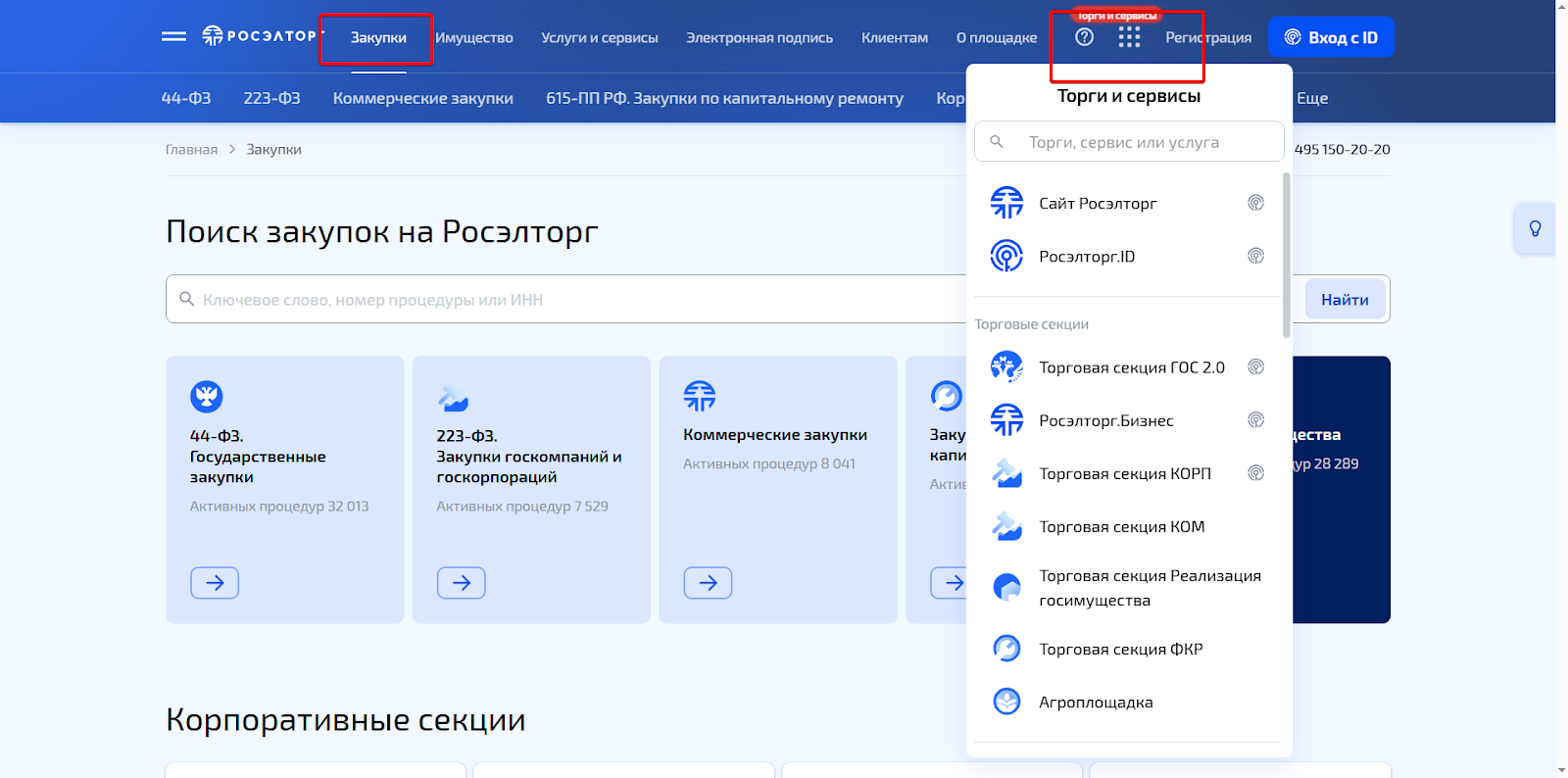Select the 615-ПП РФ capital repair tab

pos(724,98)
